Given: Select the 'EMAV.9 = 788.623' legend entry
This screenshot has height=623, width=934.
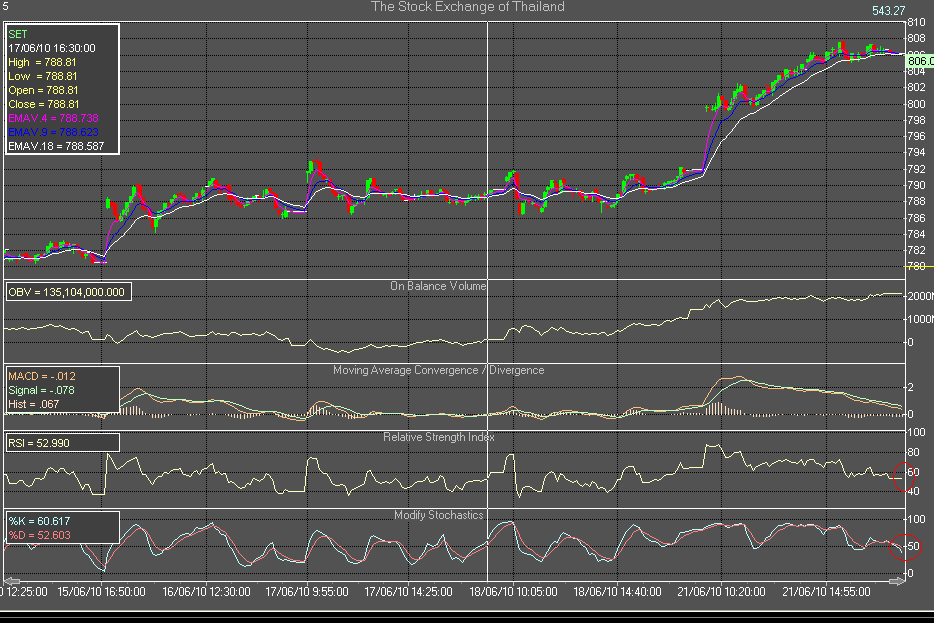Looking at the screenshot, I should point(53,132).
